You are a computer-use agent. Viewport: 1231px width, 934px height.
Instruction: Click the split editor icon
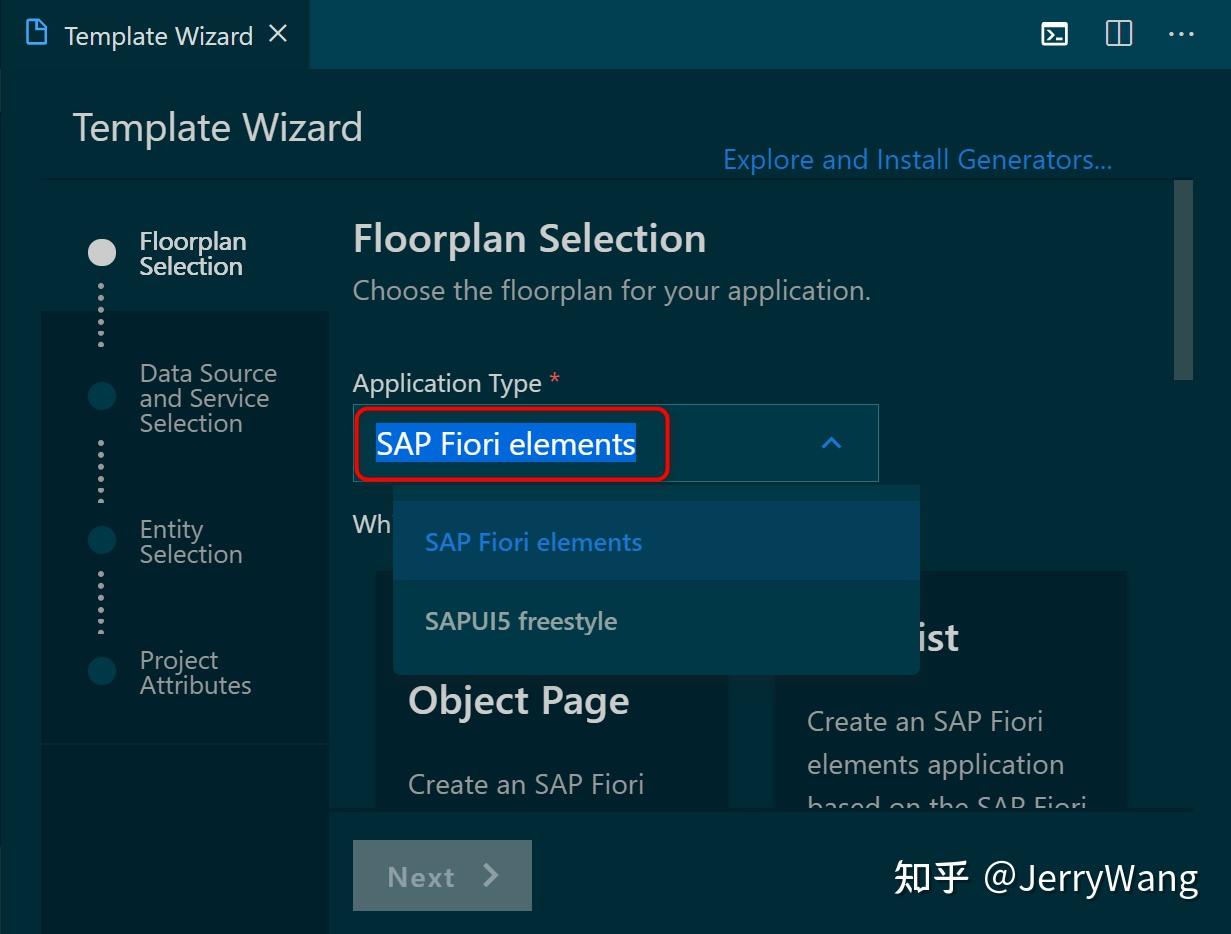click(1117, 33)
